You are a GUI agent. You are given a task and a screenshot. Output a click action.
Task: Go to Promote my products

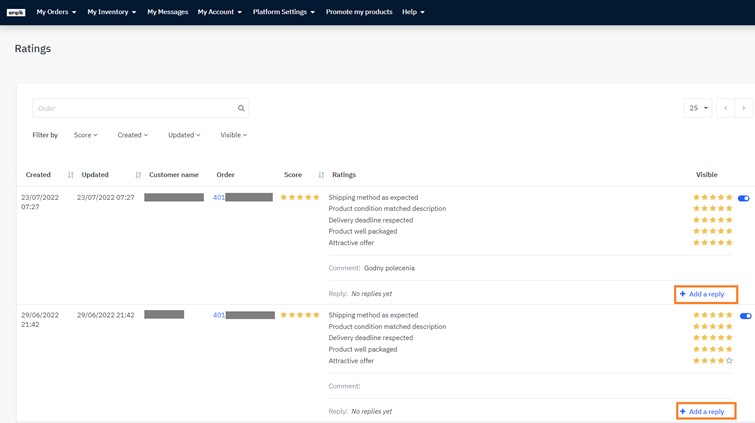point(359,12)
